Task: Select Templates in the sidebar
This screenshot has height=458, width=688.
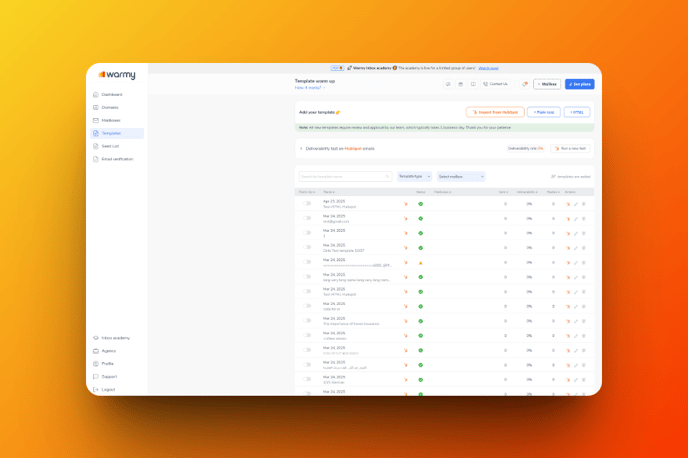Action: tap(117, 133)
